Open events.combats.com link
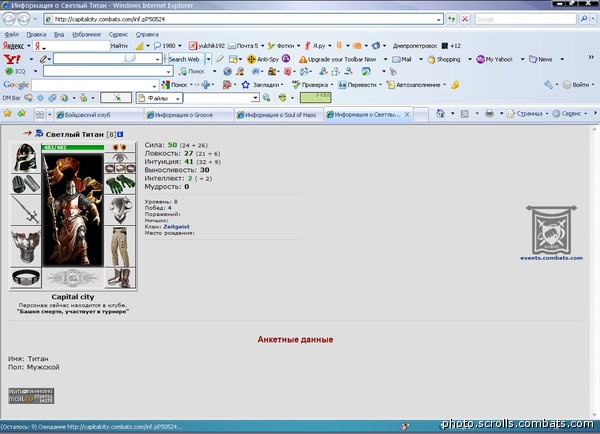This screenshot has width=600, height=434. point(551,258)
